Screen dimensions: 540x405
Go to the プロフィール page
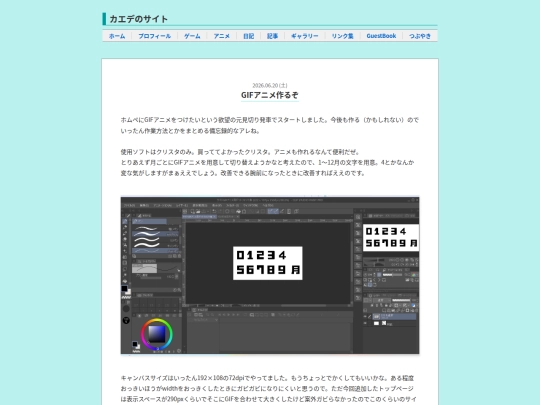click(155, 36)
